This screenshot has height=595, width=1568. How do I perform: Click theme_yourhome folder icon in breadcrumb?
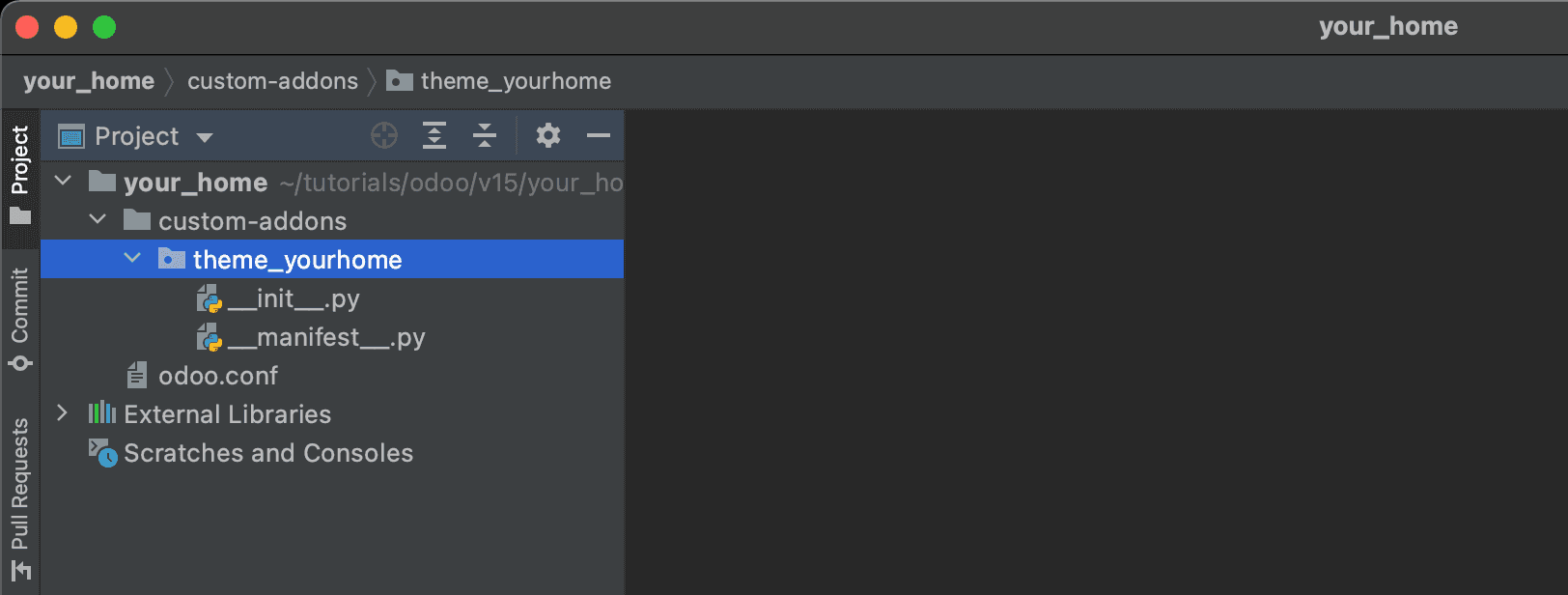click(400, 80)
